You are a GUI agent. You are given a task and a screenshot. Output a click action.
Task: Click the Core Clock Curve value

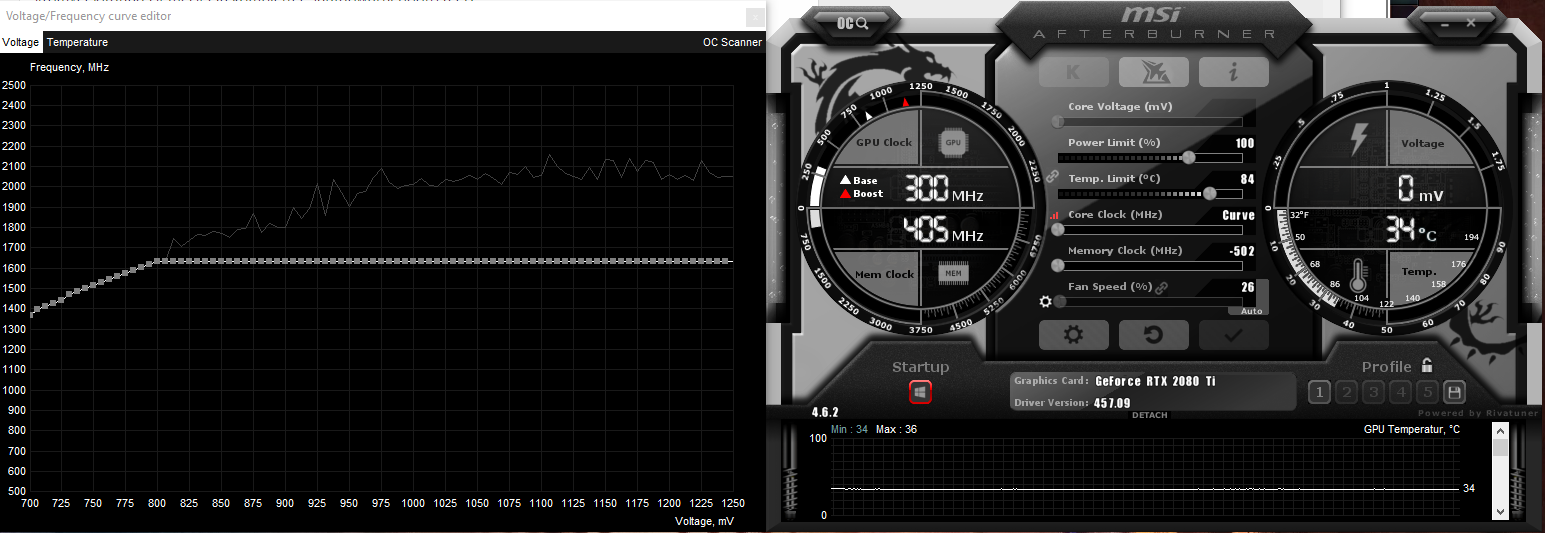(1238, 215)
